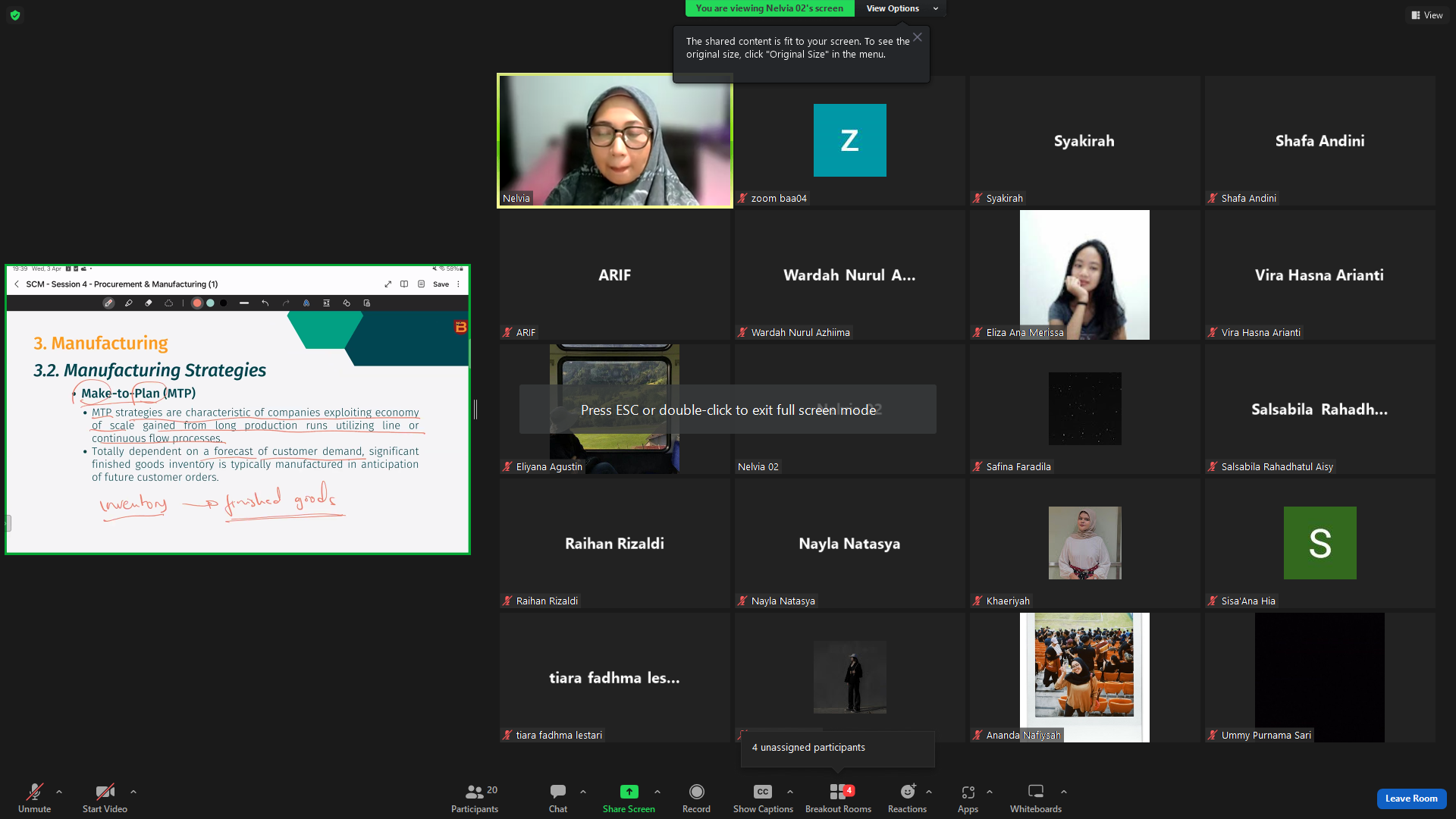Expand video options arrow next to Start Video

[x=133, y=792]
